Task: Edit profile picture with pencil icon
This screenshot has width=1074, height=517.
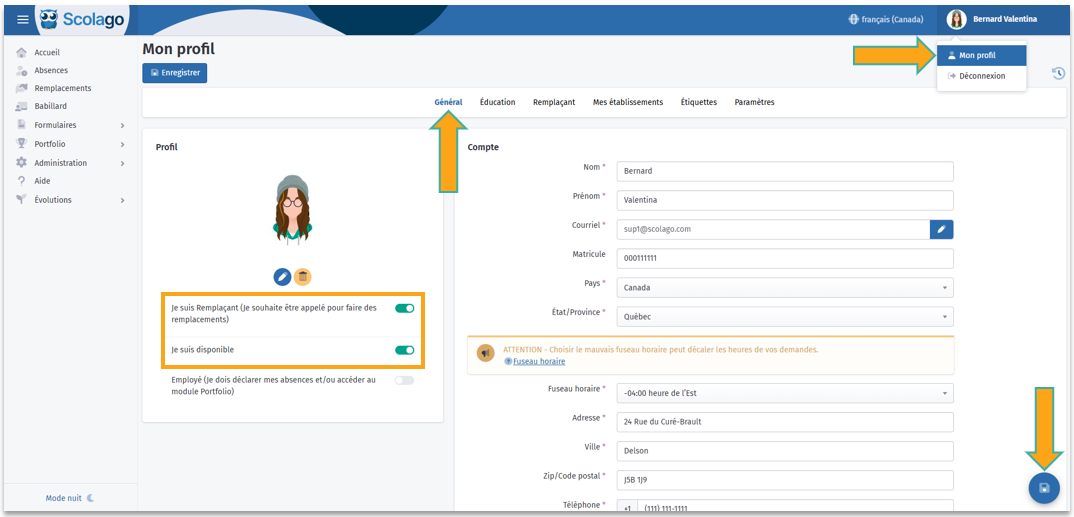Action: coord(282,277)
